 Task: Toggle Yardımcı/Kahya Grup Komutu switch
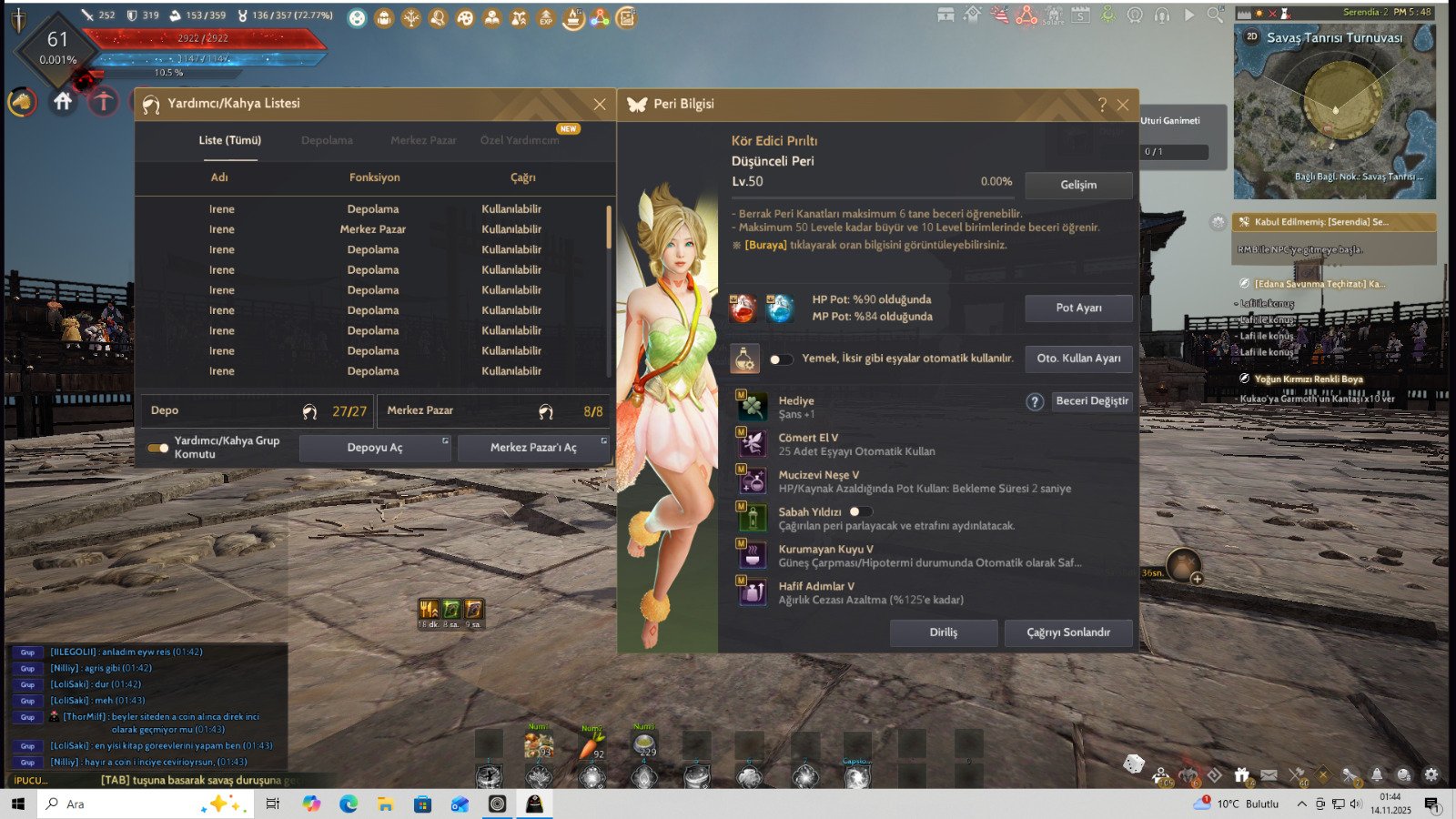click(x=158, y=448)
